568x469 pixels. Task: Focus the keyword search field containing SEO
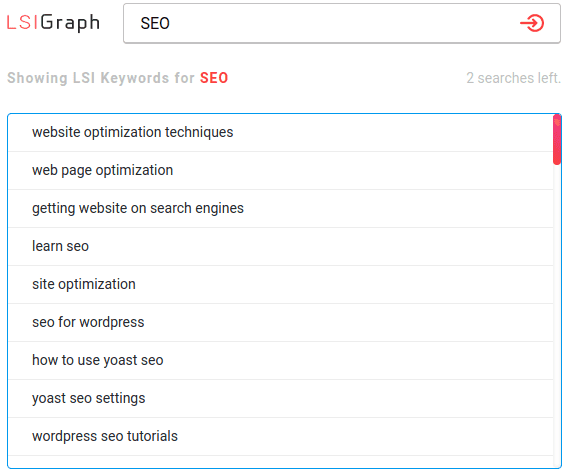(342, 24)
